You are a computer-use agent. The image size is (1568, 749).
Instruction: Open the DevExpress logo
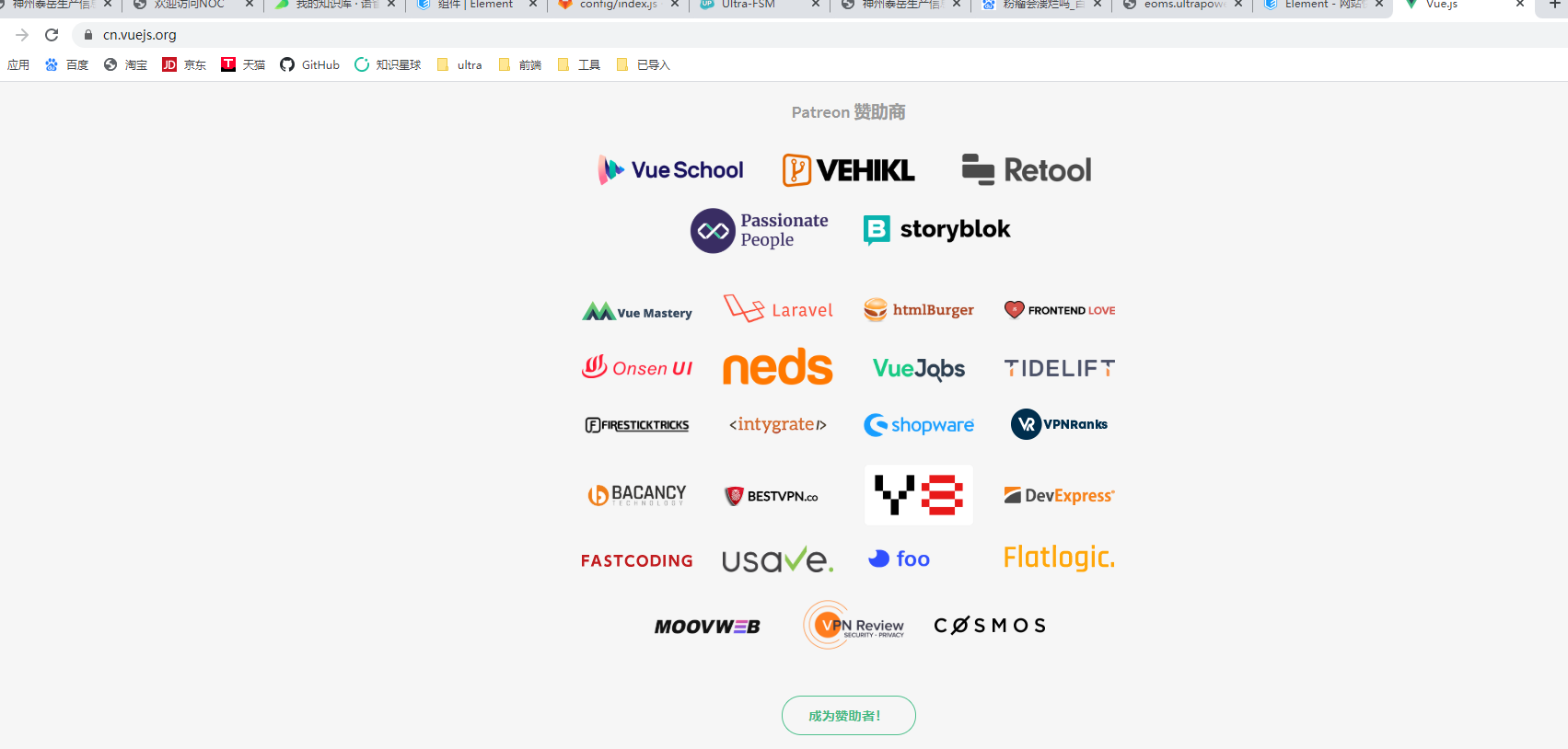tap(1060, 495)
